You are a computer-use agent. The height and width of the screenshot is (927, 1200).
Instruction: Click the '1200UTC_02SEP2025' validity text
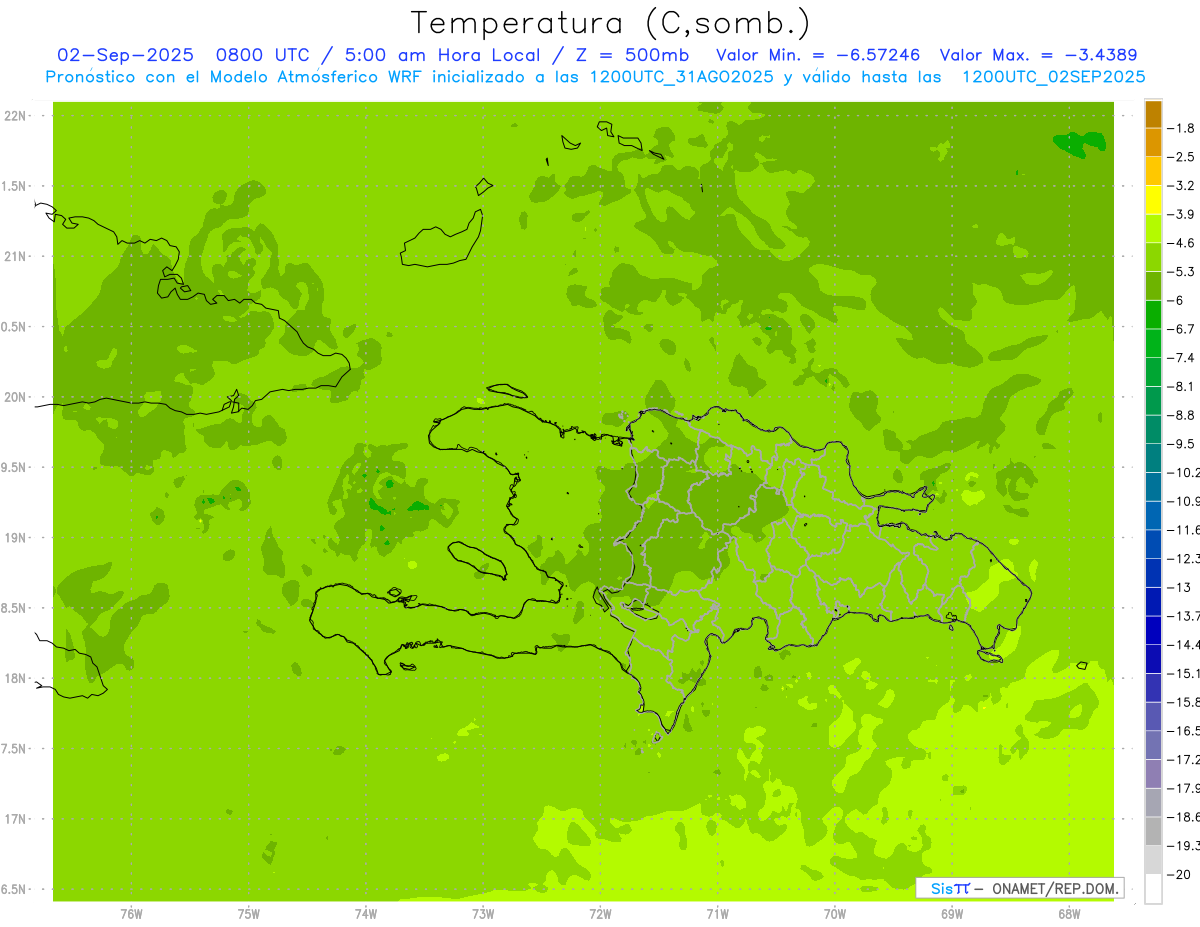coord(1053,77)
